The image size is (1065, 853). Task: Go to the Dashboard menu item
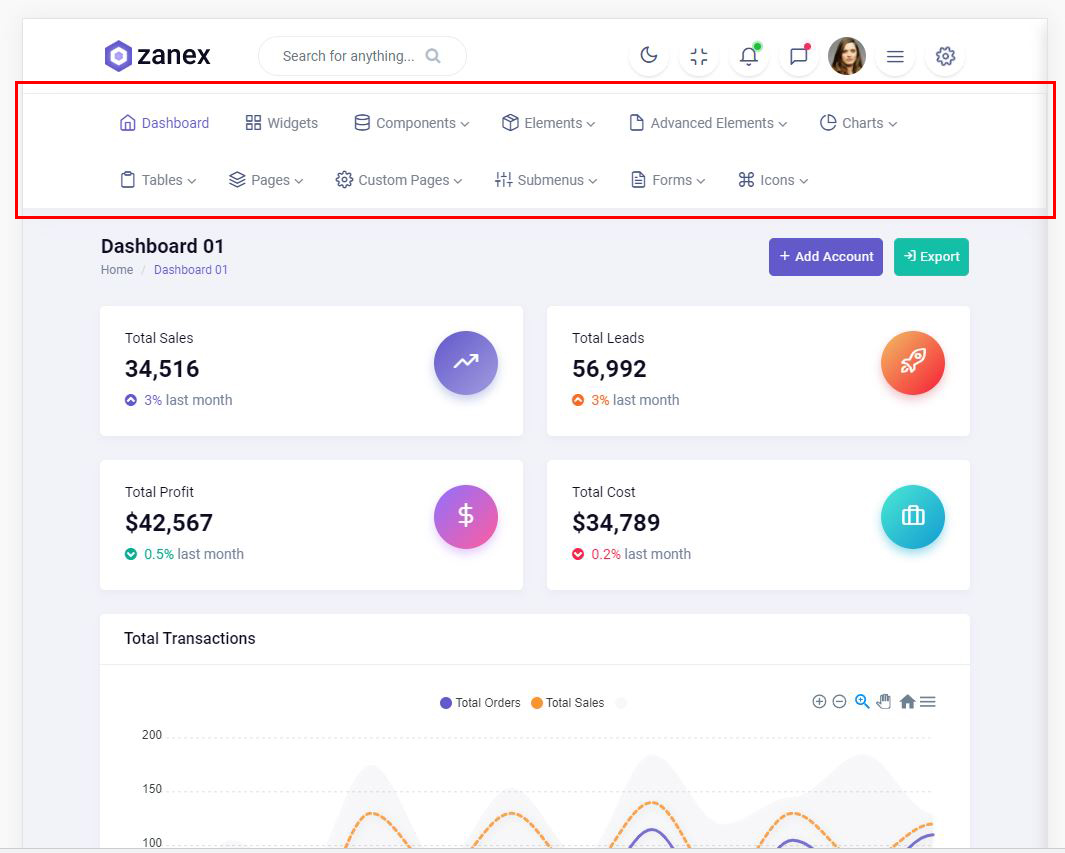164,123
